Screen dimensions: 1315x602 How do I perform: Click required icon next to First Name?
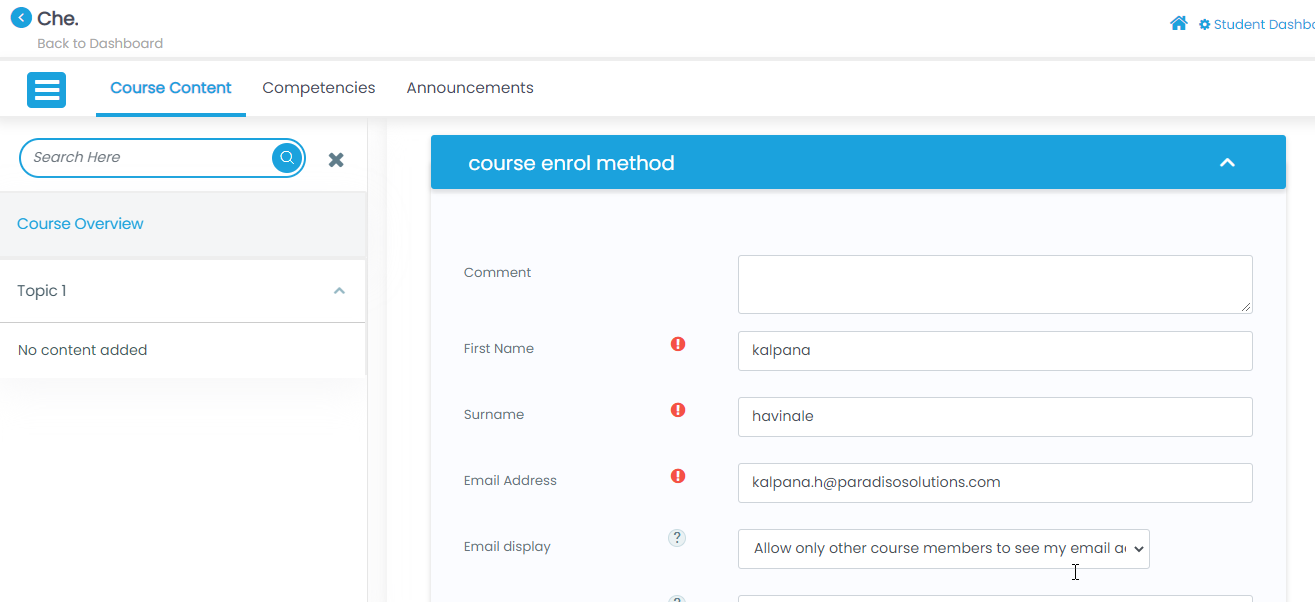tap(678, 344)
